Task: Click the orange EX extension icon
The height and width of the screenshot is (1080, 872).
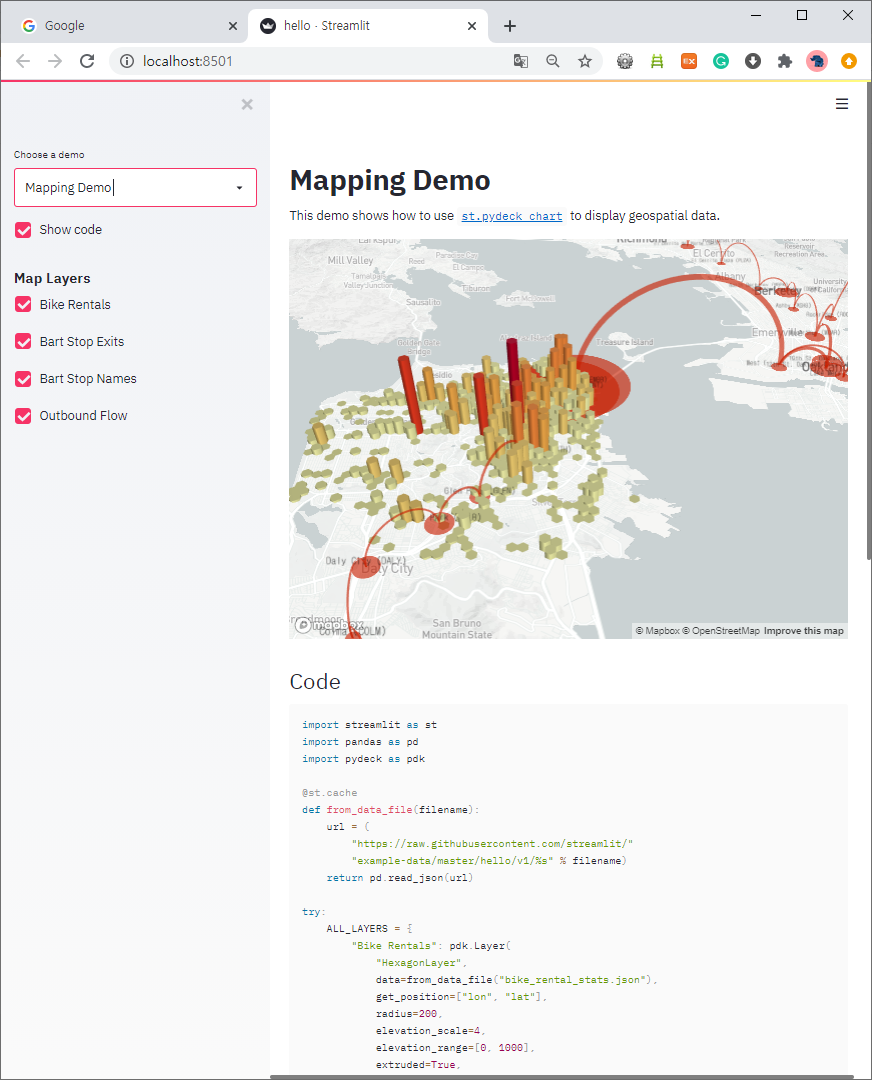Action: (689, 61)
